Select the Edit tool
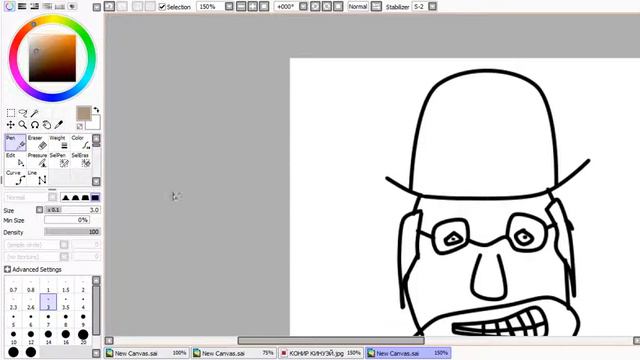640x360 pixels. click(16, 160)
